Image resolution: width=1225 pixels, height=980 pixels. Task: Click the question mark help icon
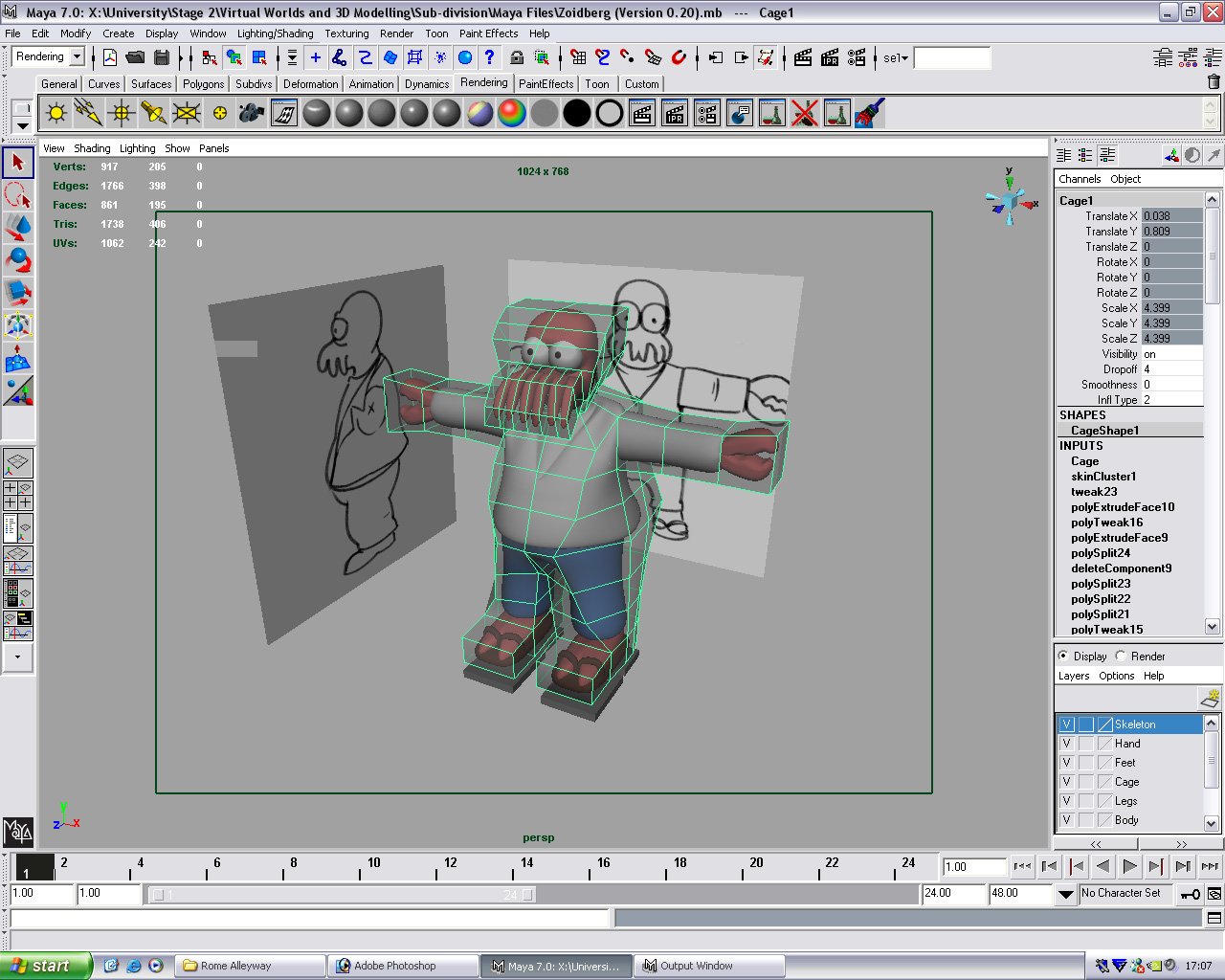pyautogui.click(x=489, y=57)
